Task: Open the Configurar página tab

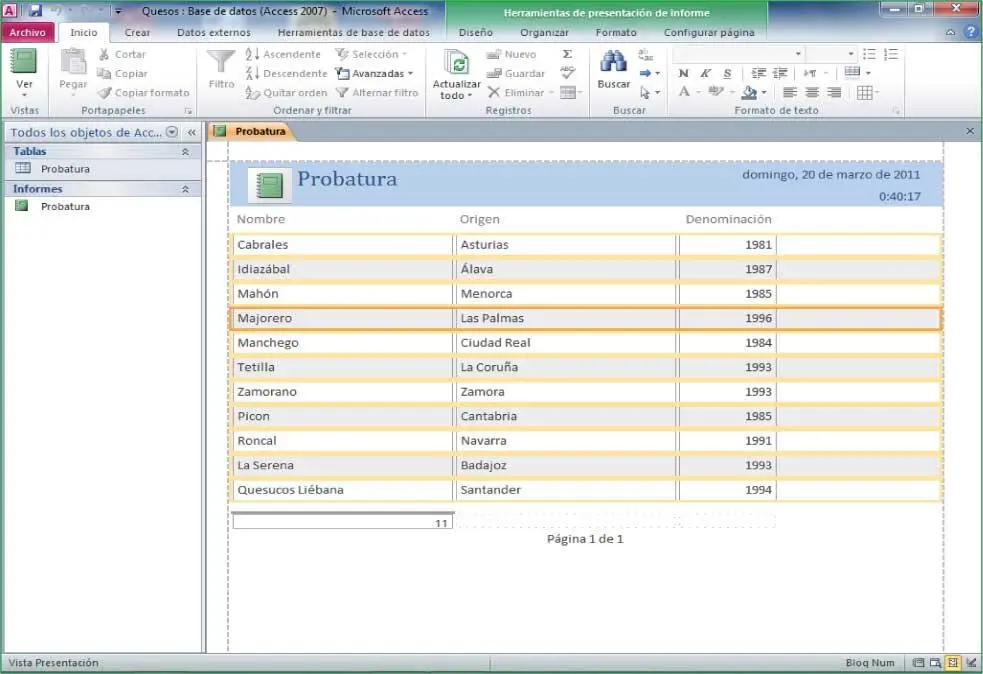Action: pyautogui.click(x=709, y=32)
